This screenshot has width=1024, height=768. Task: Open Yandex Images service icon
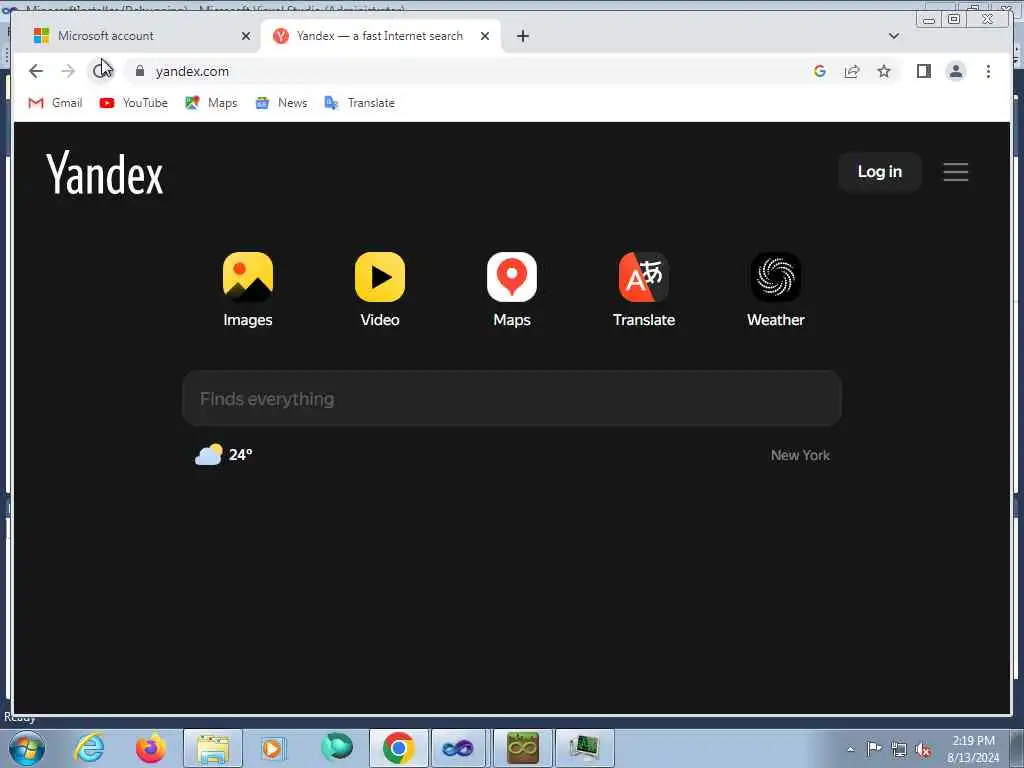(248, 277)
